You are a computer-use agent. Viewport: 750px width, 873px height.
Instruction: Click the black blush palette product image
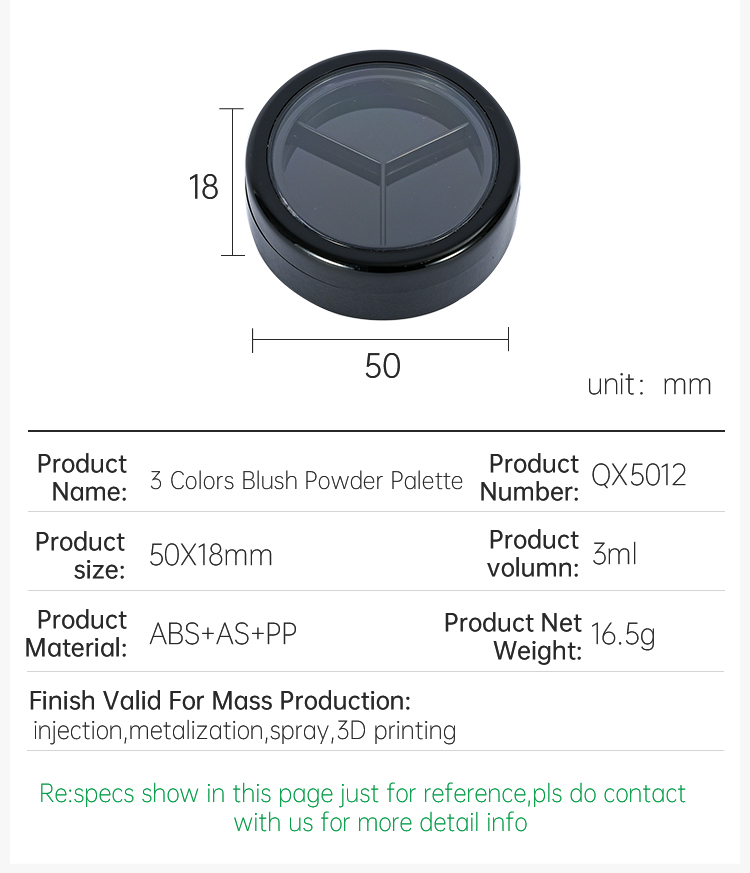pyautogui.click(x=383, y=185)
